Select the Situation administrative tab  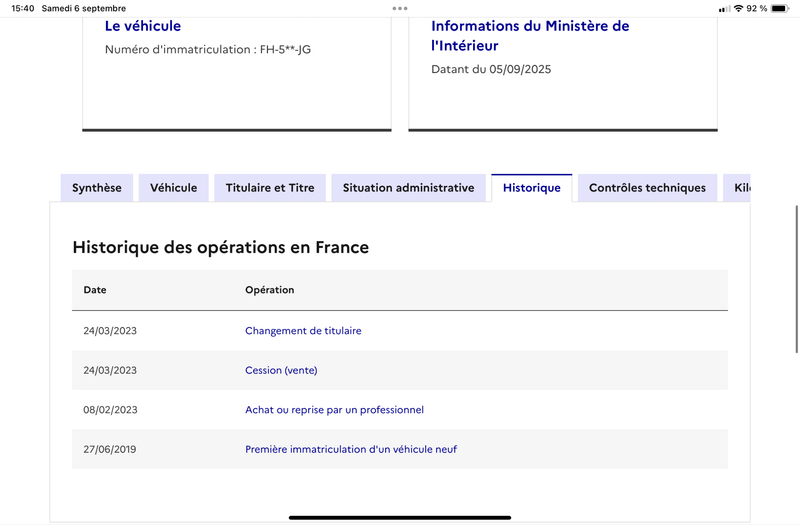pos(408,188)
